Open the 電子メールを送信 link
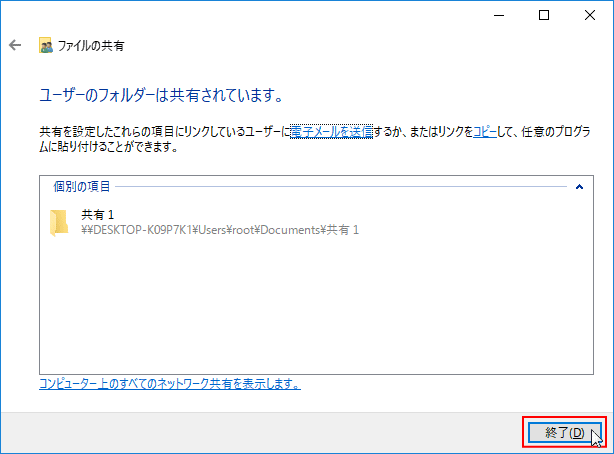The image size is (614, 454). point(332,132)
